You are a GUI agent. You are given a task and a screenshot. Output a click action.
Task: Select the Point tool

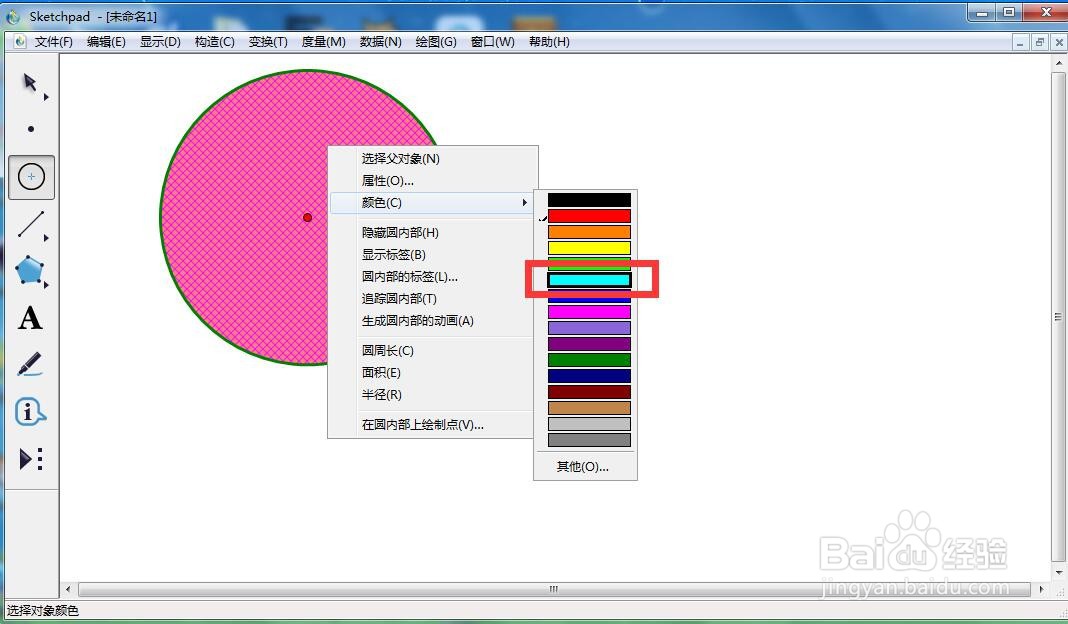pos(31,129)
